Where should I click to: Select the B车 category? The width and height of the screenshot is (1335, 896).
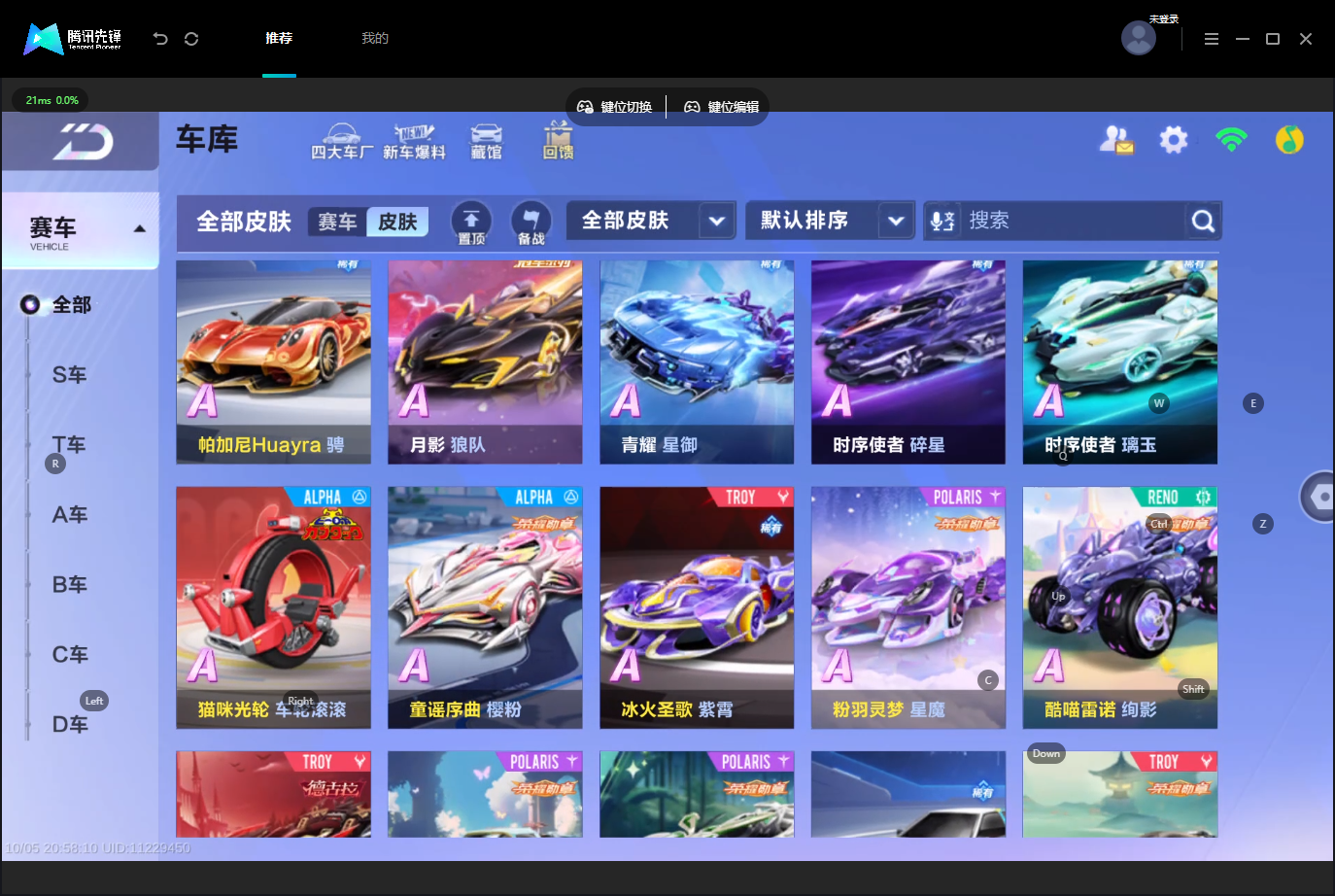69,585
